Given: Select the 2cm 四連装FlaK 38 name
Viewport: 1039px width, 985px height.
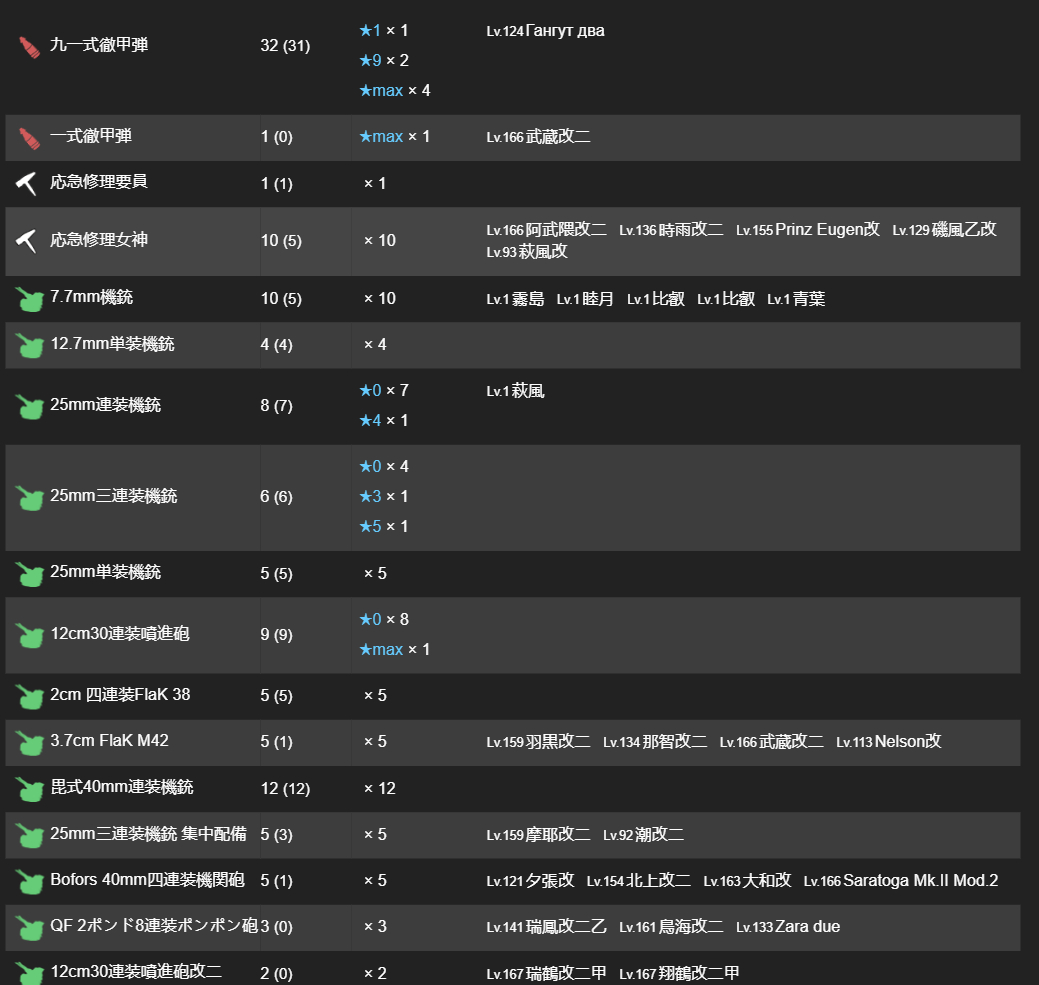Looking at the screenshot, I should (x=120, y=694).
